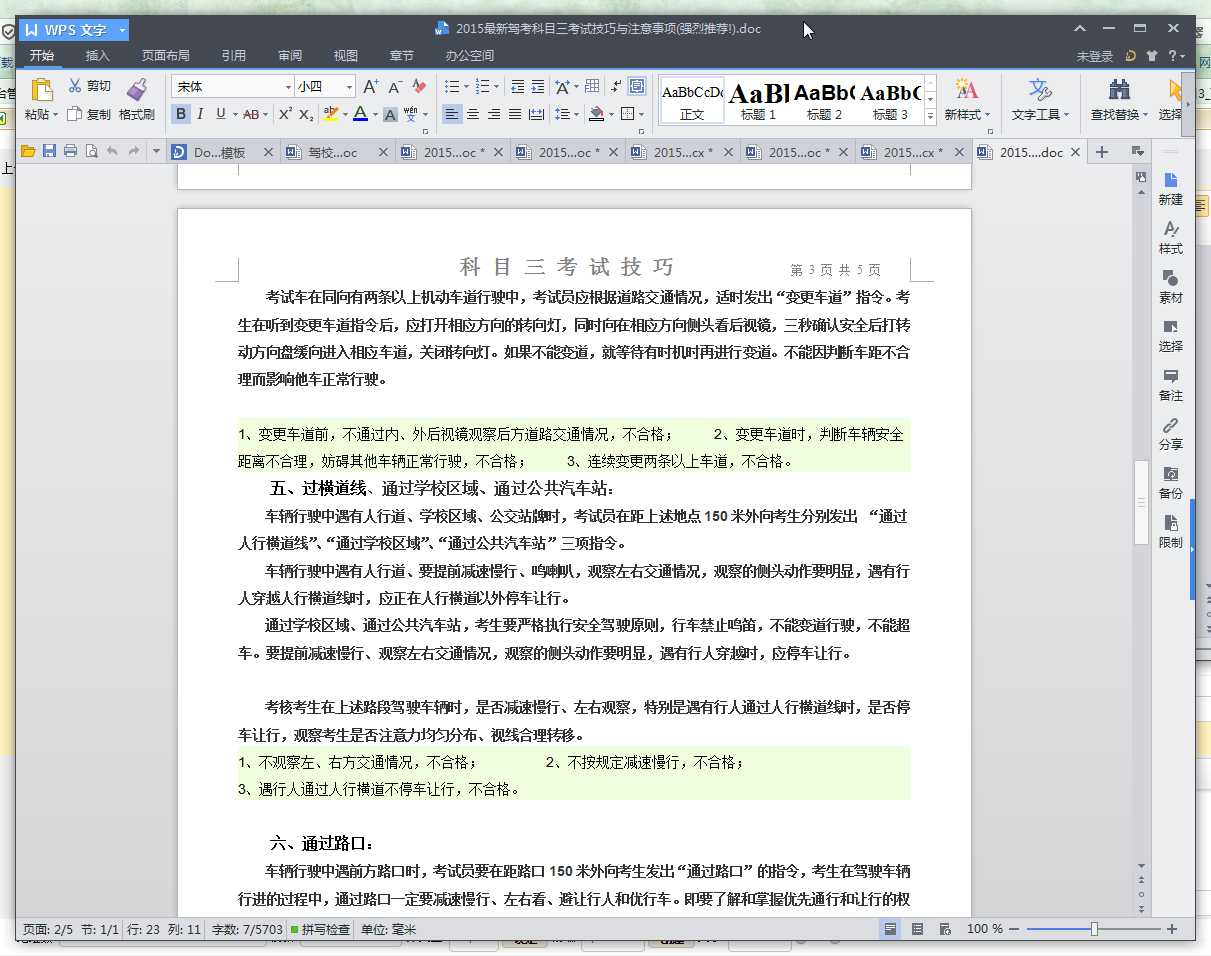
Task: Click the 未登录 (Not logged in) link
Action: click(1094, 57)
